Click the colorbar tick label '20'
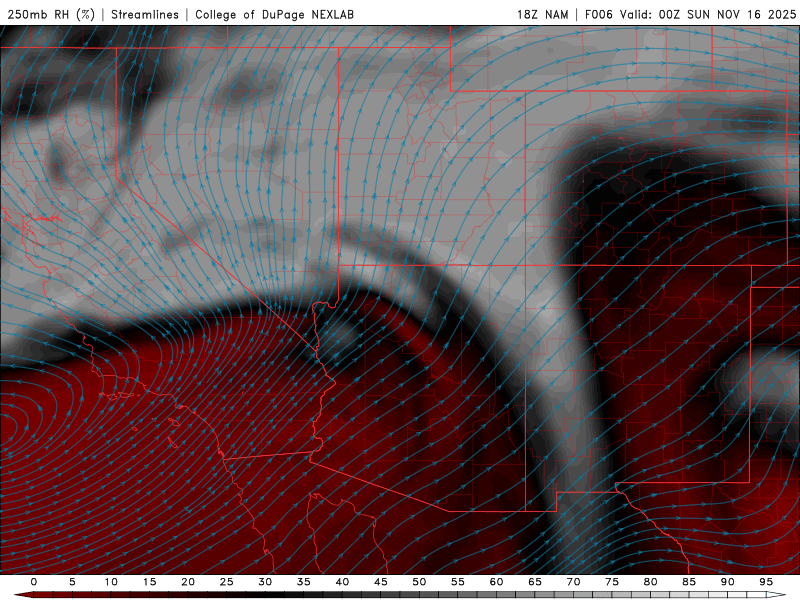Viewport: 800px width, 600px height. pyautogui.click(x=188, y=582)
